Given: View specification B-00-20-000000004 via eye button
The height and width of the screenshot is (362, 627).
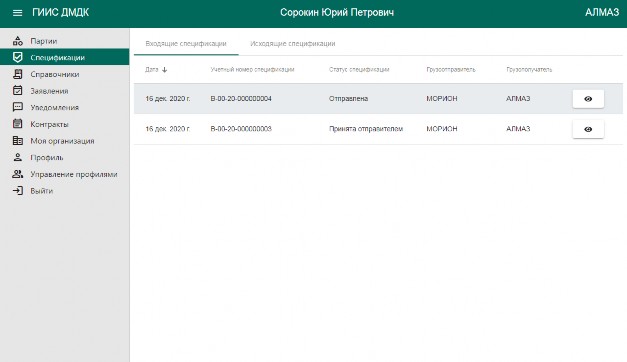Looking at the screenshot, I should coord(588,99).
